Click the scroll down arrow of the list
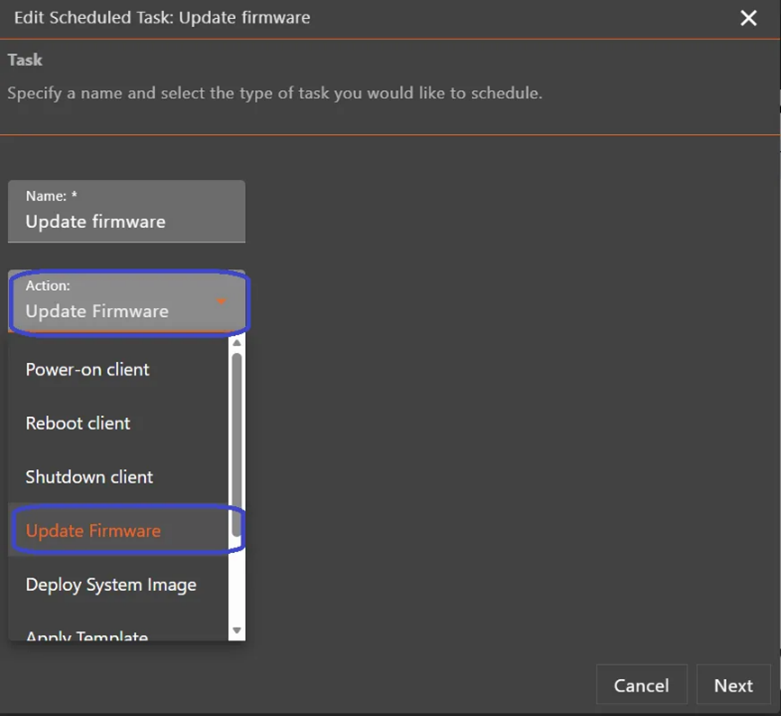 [237, 630]
